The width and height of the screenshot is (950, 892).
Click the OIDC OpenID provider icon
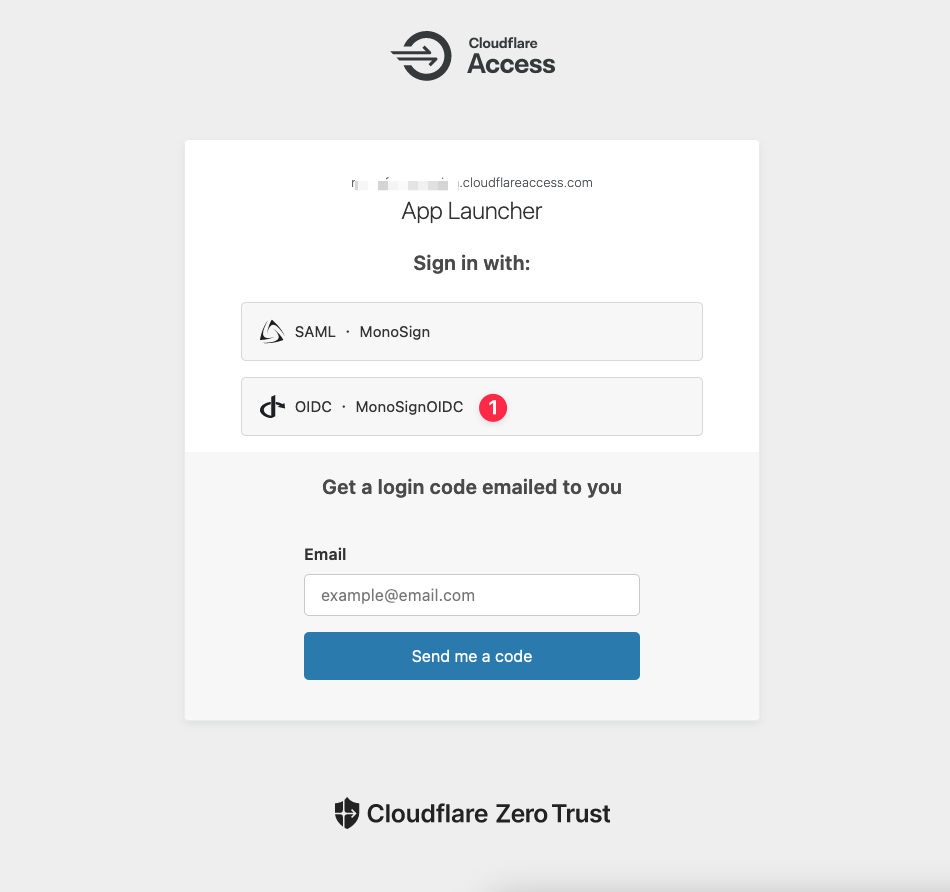click(272, 407)
